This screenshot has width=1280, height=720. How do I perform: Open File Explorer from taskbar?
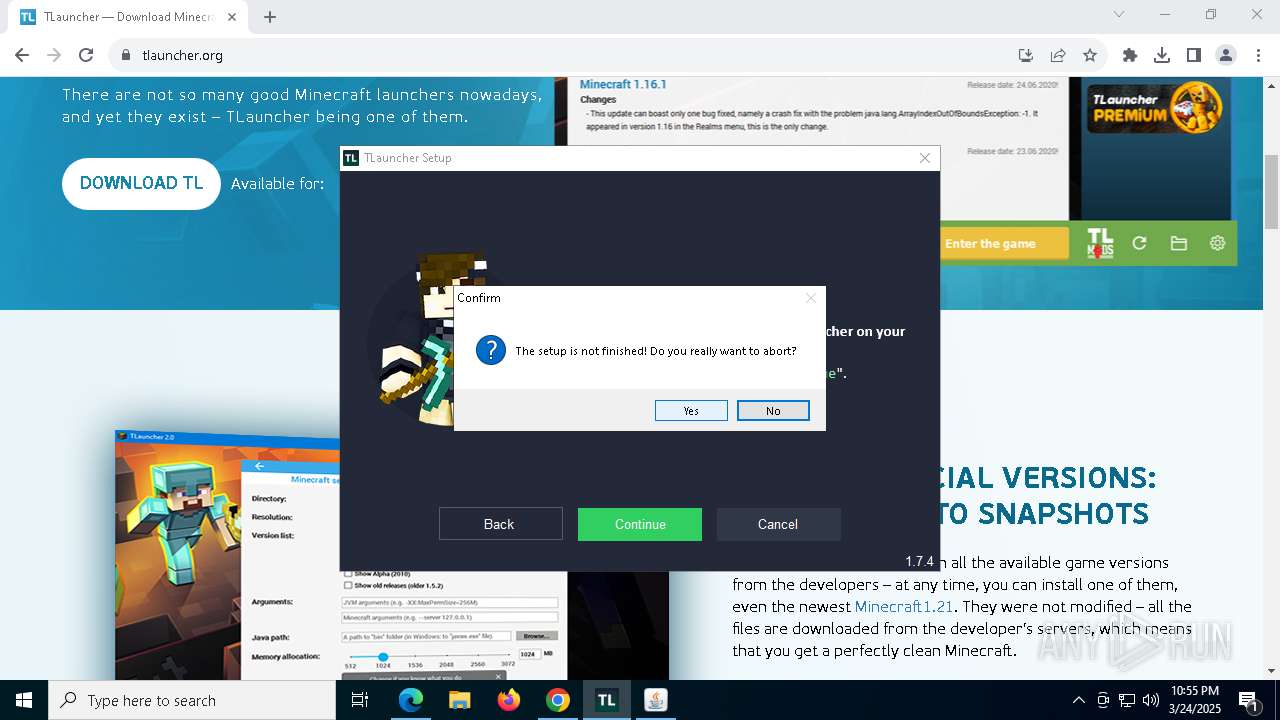(x=459, y=700)
